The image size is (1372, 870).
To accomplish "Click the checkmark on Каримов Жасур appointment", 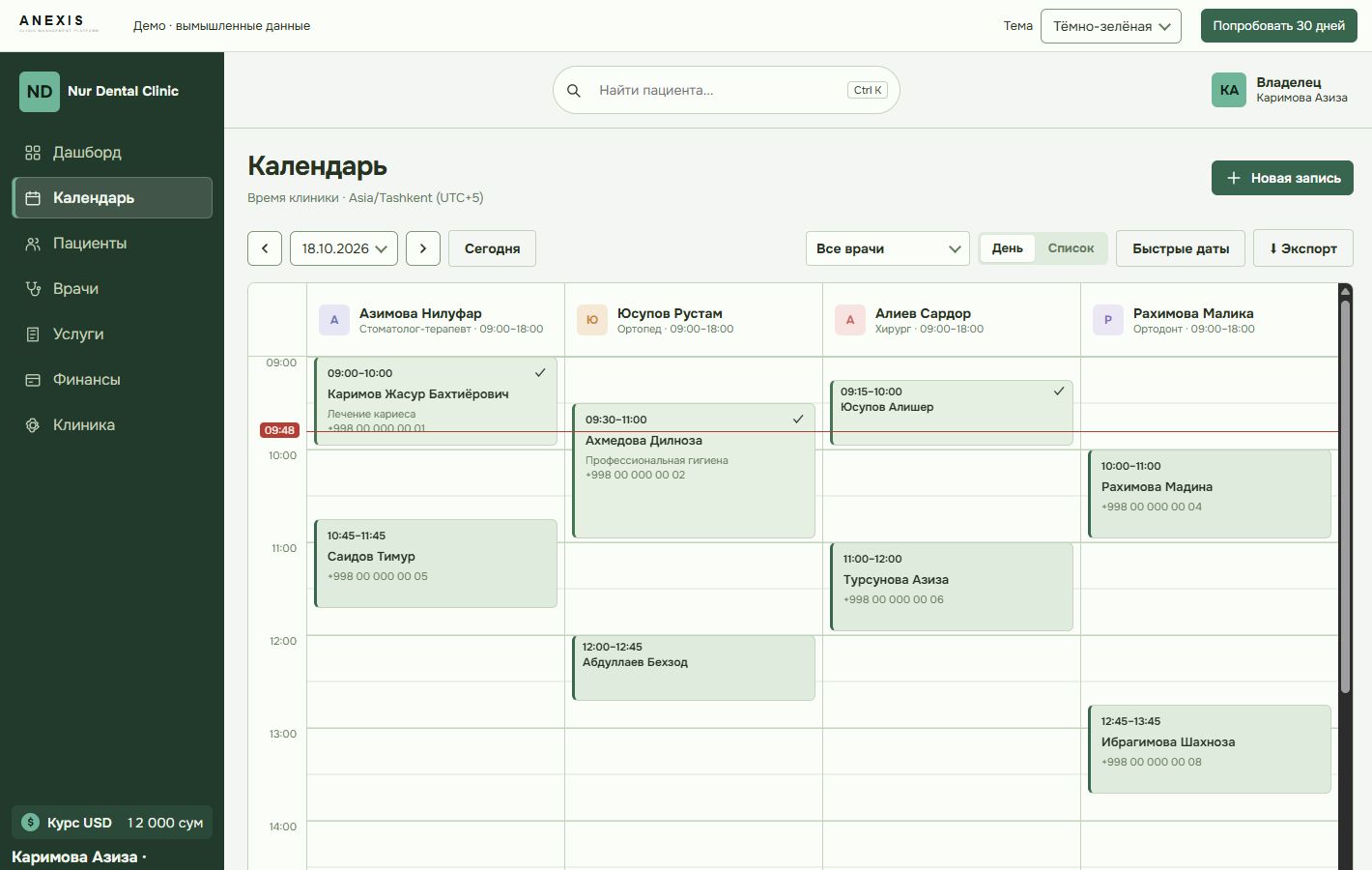I will [540, 372].
